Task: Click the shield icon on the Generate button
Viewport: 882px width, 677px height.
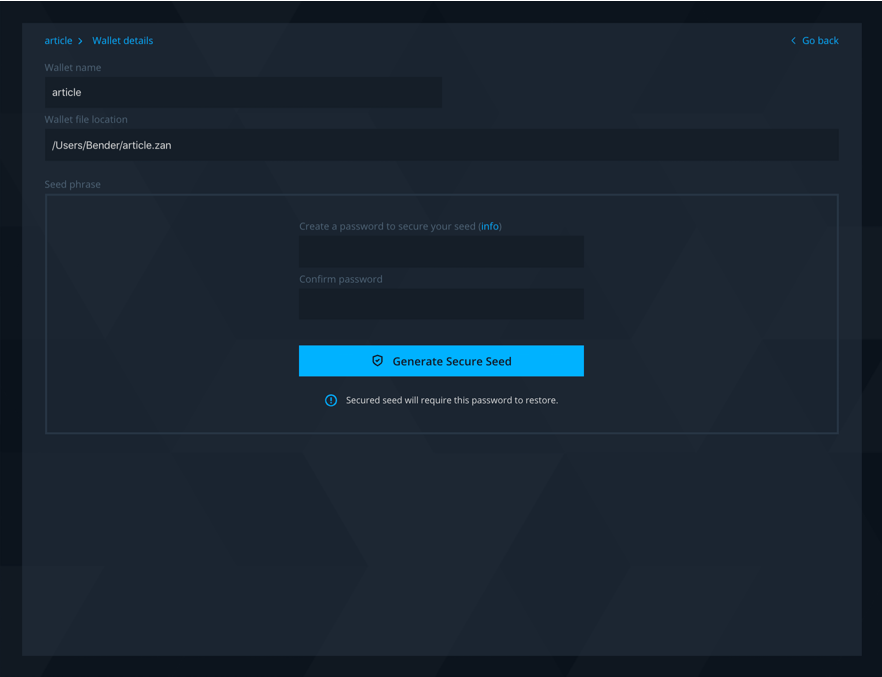Action: click(x=377, y=361)
